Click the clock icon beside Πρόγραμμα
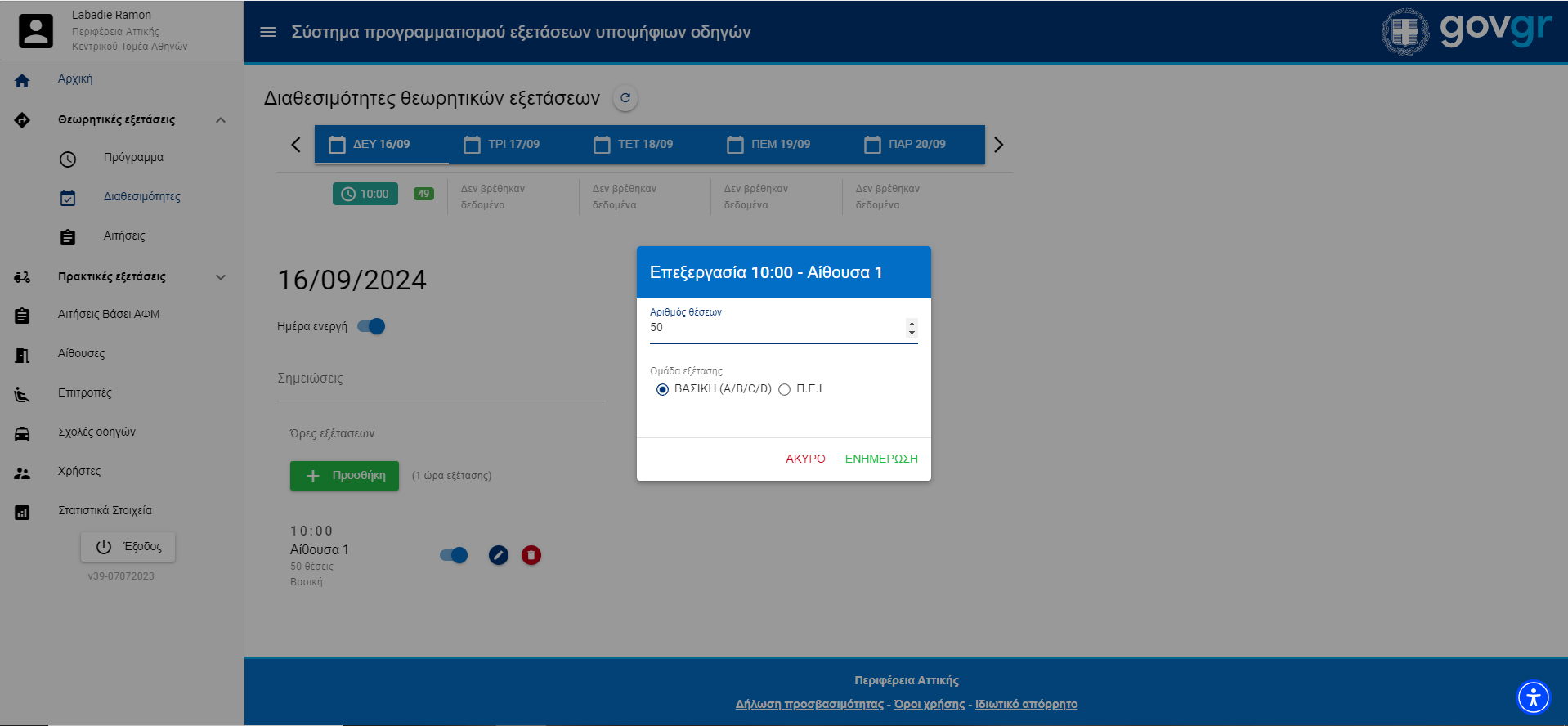This screenshot has height=726, width=1568. (68, 159)
